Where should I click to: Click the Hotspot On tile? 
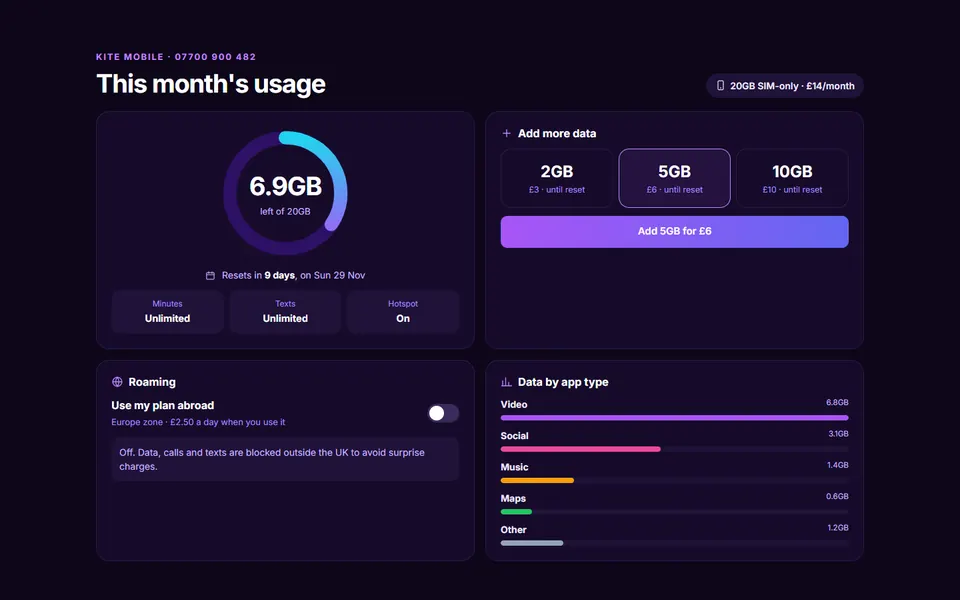click(403, 312)
